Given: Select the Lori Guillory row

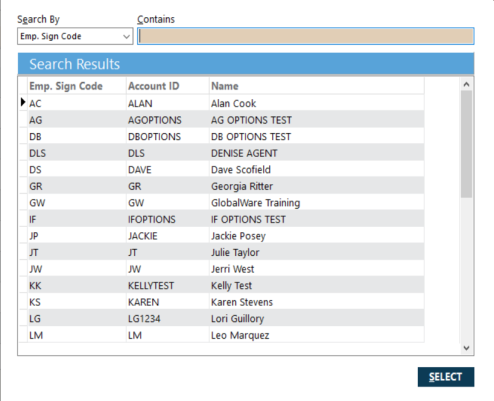Looking at the screenshot, I should pyautogui.click(x=222, y=319).
